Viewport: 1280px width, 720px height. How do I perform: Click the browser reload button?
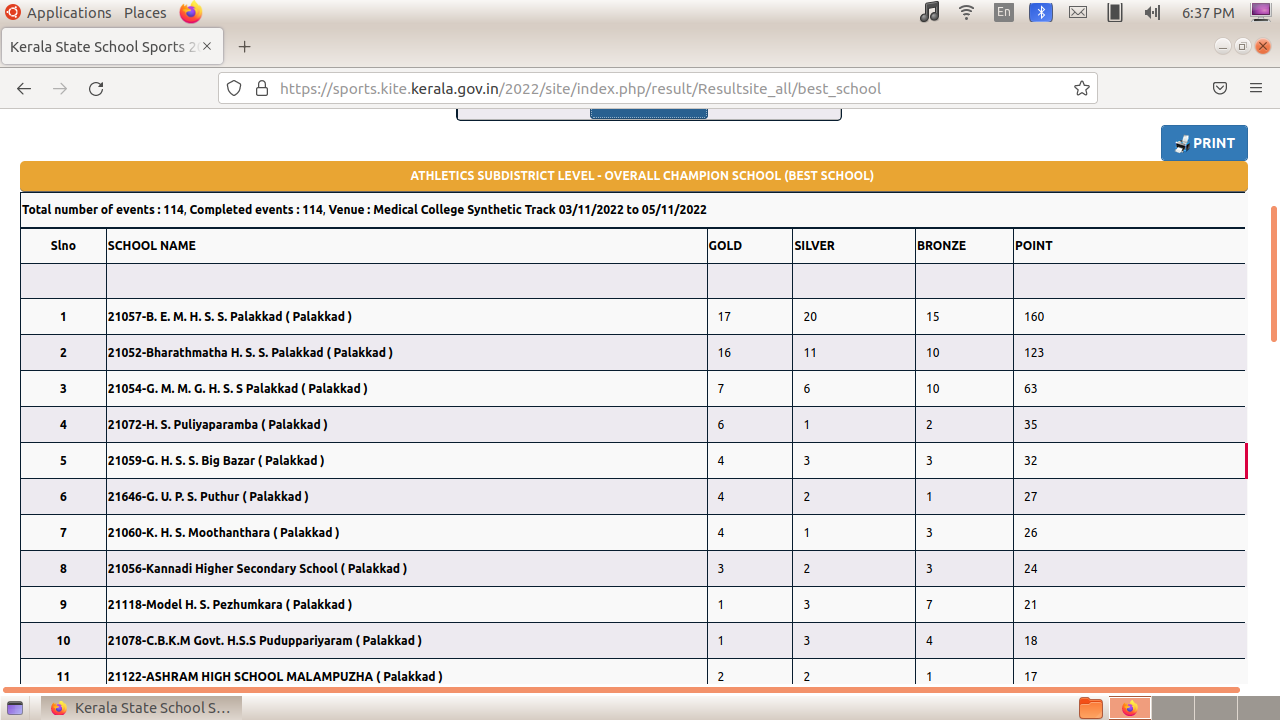point(96,88)
